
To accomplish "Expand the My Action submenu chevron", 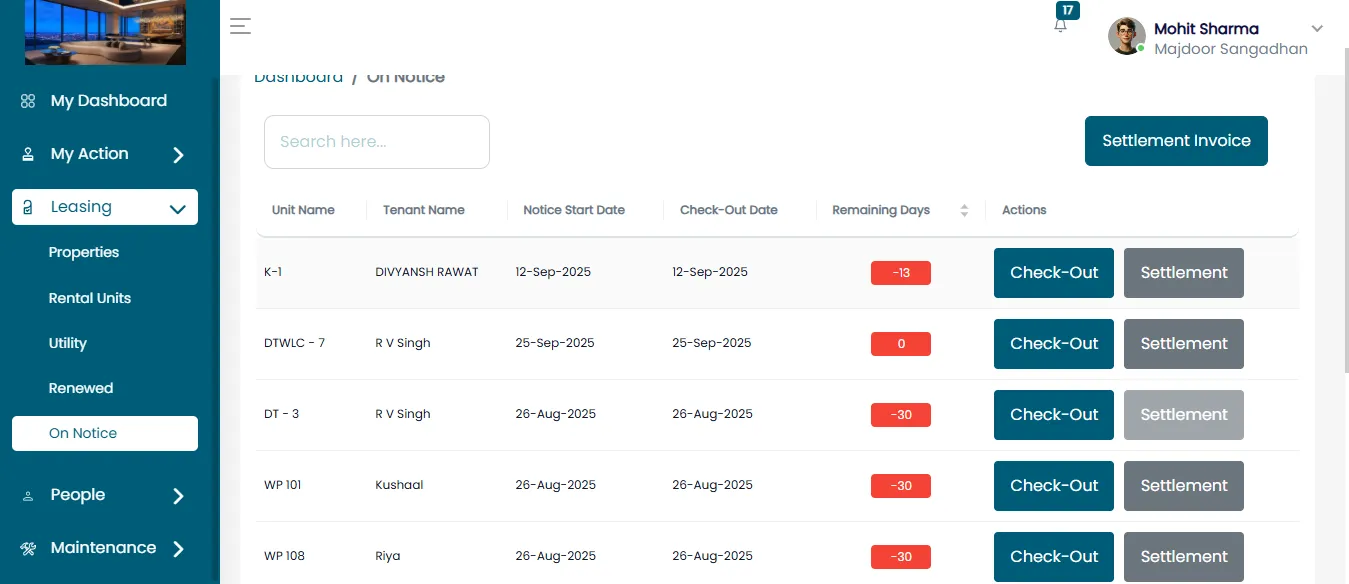I will (178, 155).
